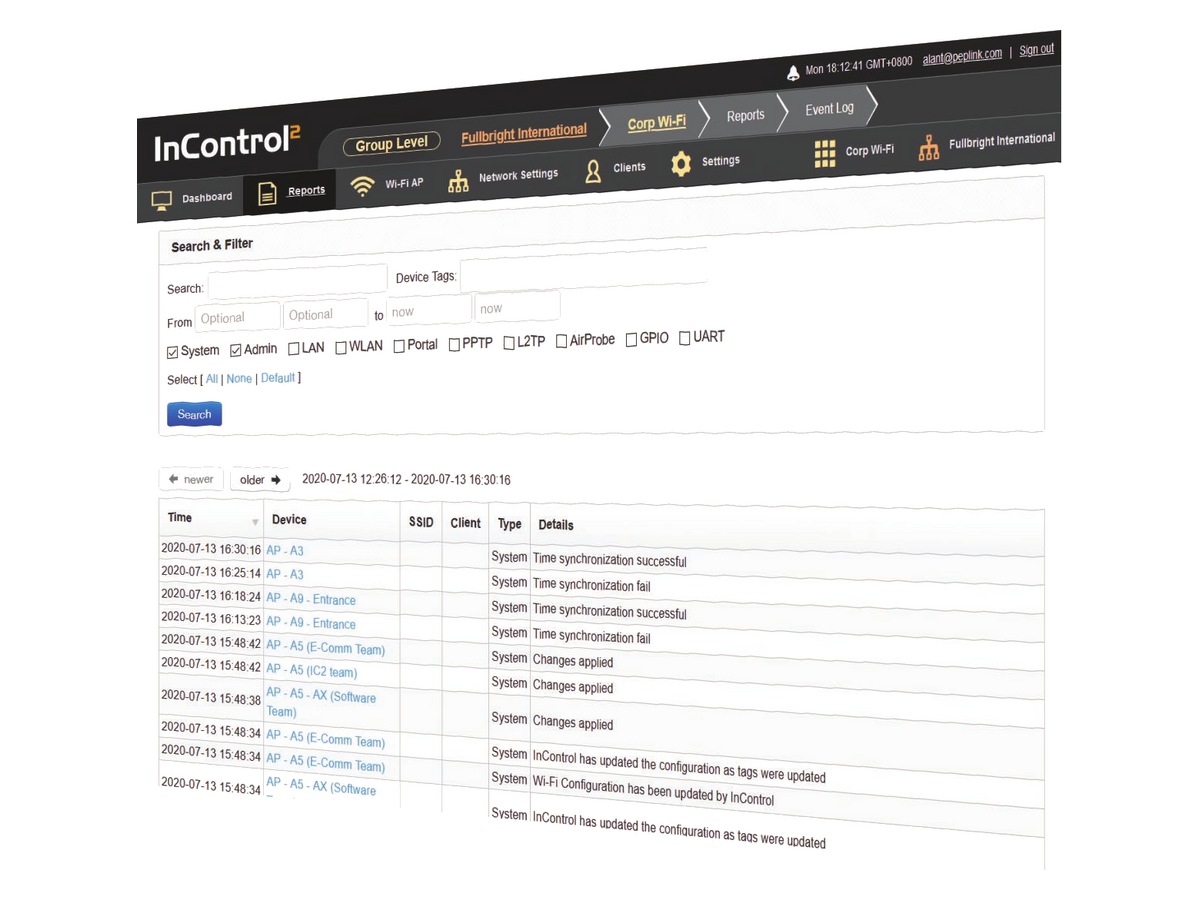Tick the AirProbe checkbox

pyautogui.click(x=562, y=341)
